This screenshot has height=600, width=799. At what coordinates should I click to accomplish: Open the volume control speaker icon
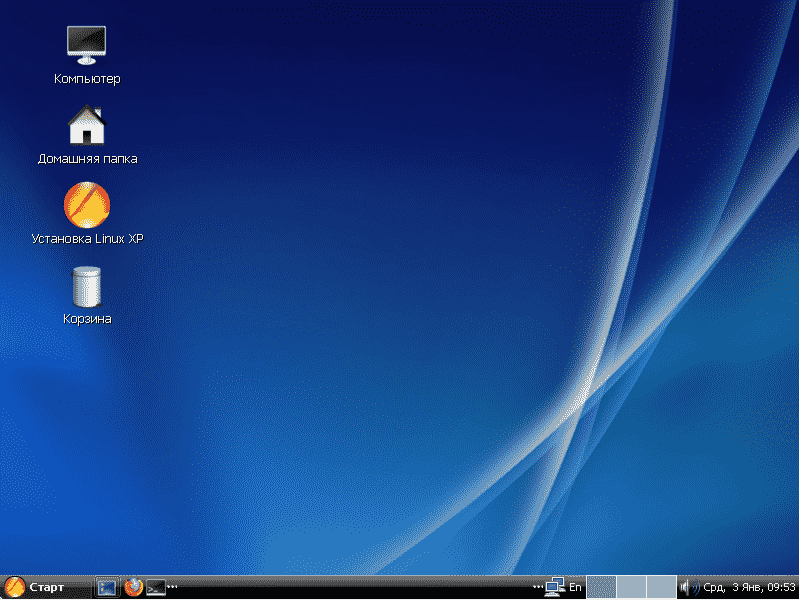tap(688, 587)
